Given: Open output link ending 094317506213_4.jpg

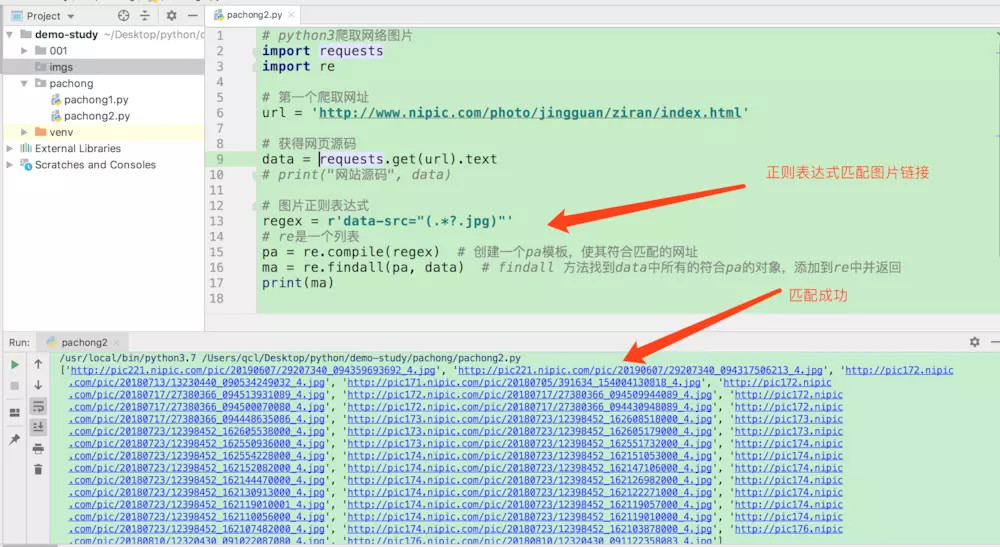Looking at the screenshot, I should coord(640,370).
